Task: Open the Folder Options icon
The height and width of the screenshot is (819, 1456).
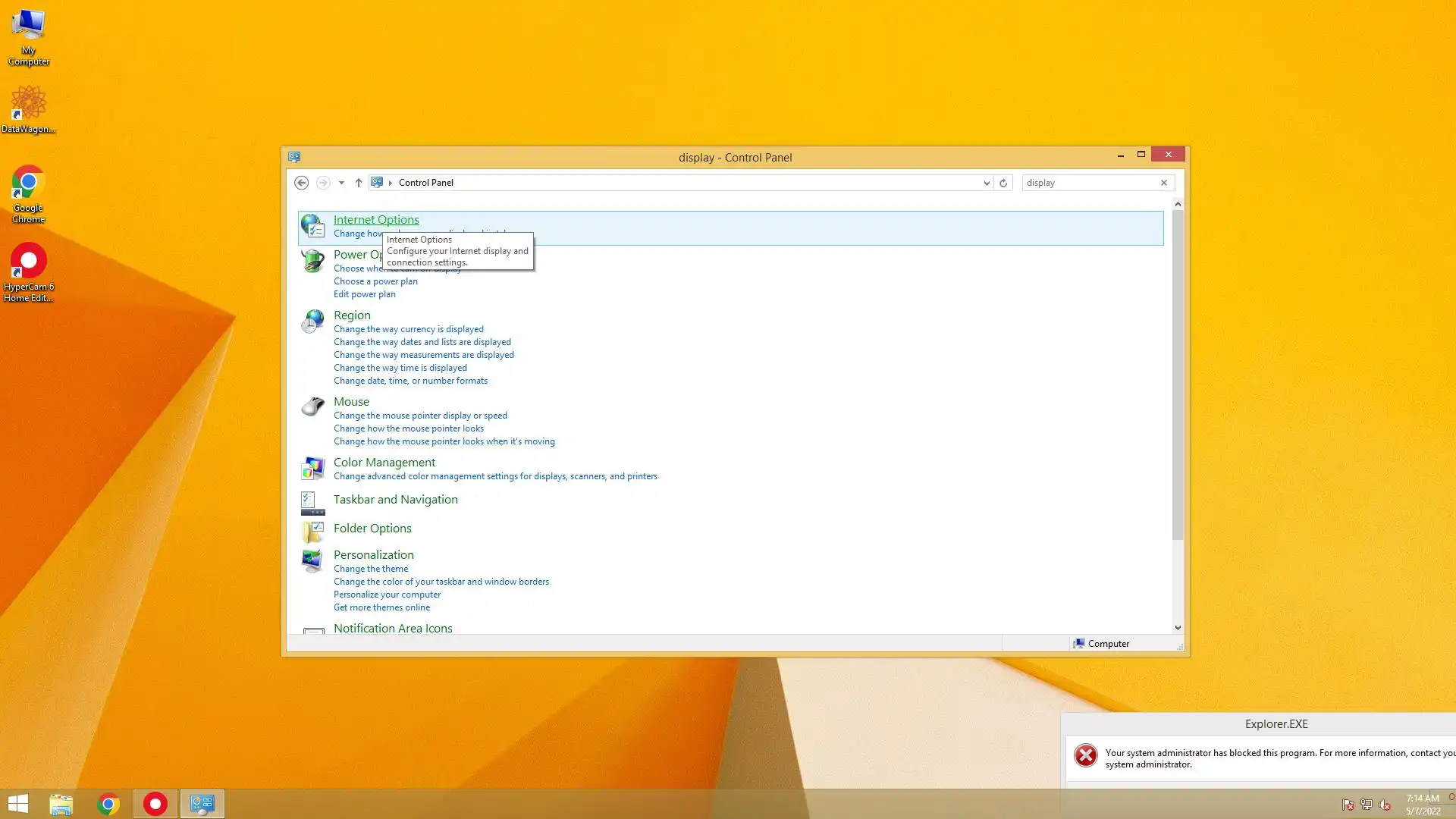Action: tap(312, 531)
